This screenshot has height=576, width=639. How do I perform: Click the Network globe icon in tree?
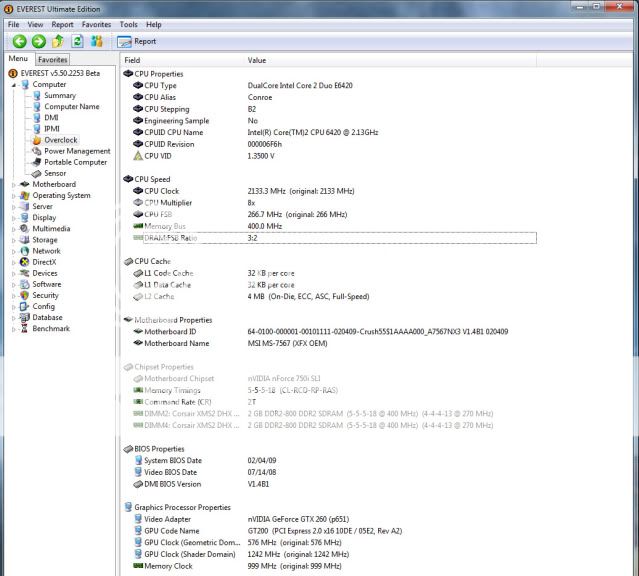pos(25,251)
